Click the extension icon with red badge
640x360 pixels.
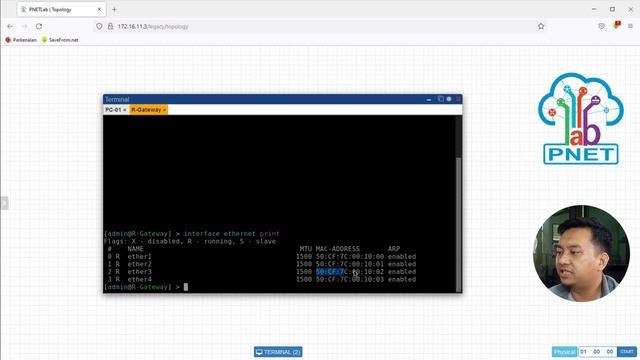coord(617,25)
